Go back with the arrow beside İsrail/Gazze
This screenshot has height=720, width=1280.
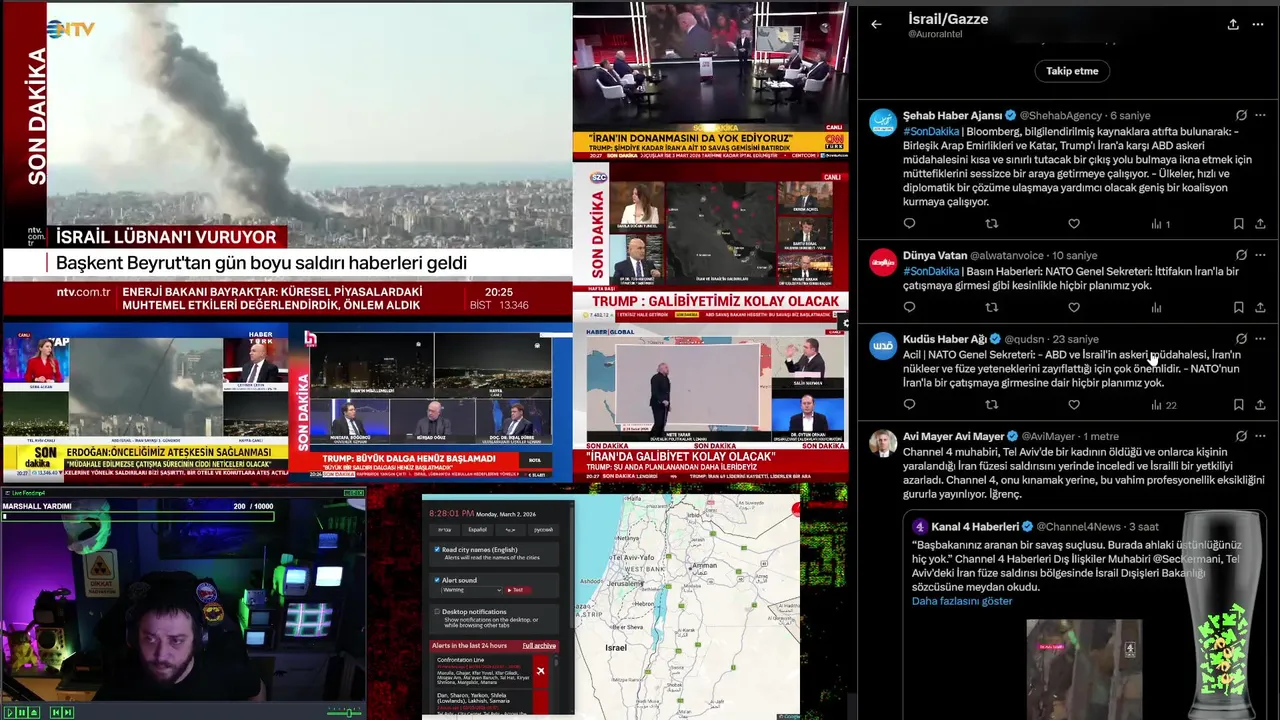[x=876, y=24]
